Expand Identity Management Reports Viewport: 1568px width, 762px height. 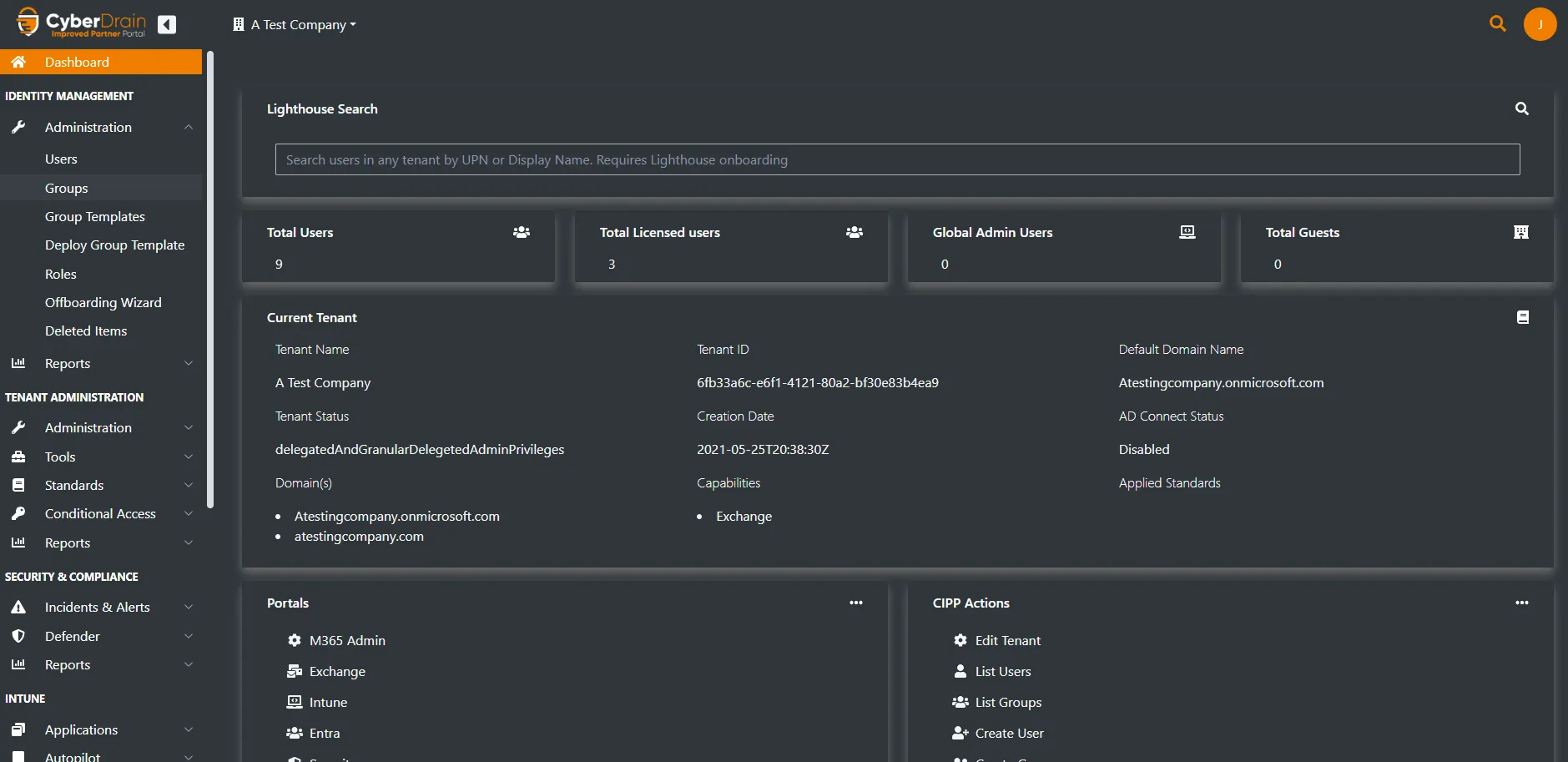101,364
